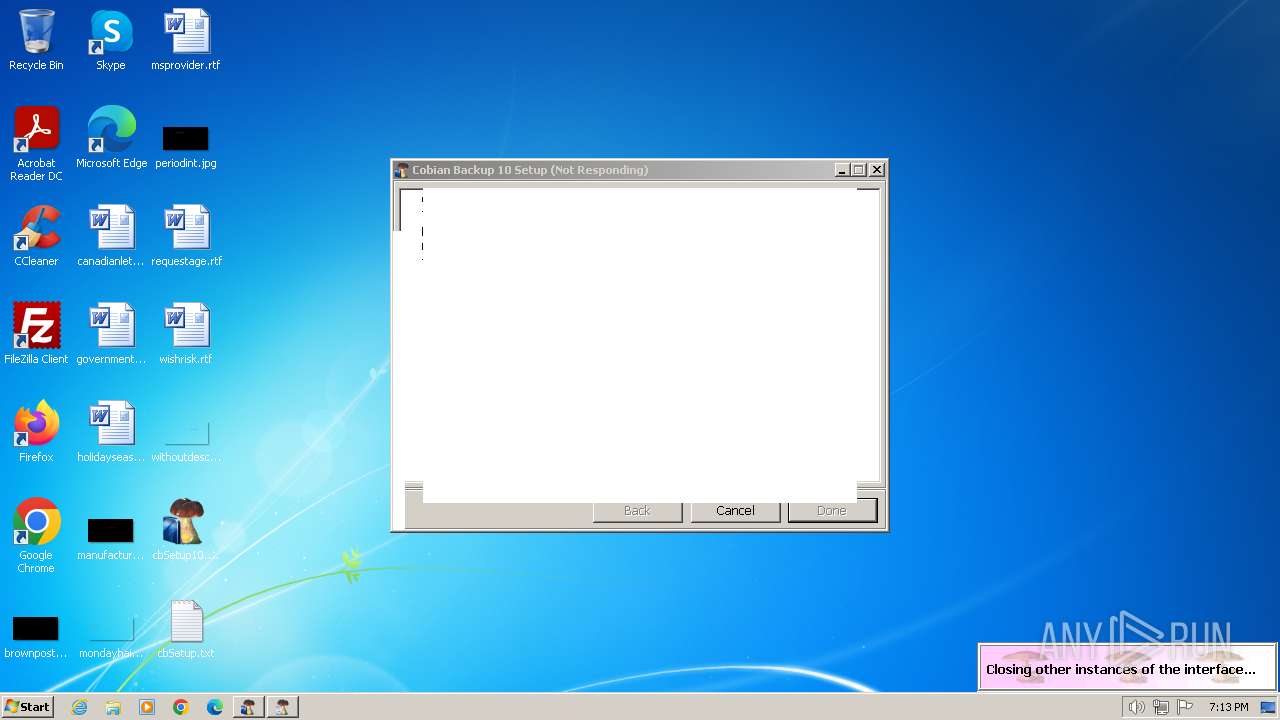The height and width of the screenshot is (720, 1280).
Task: Switch to first Cobian Backup taskbar item
Action: coord(248,707)
